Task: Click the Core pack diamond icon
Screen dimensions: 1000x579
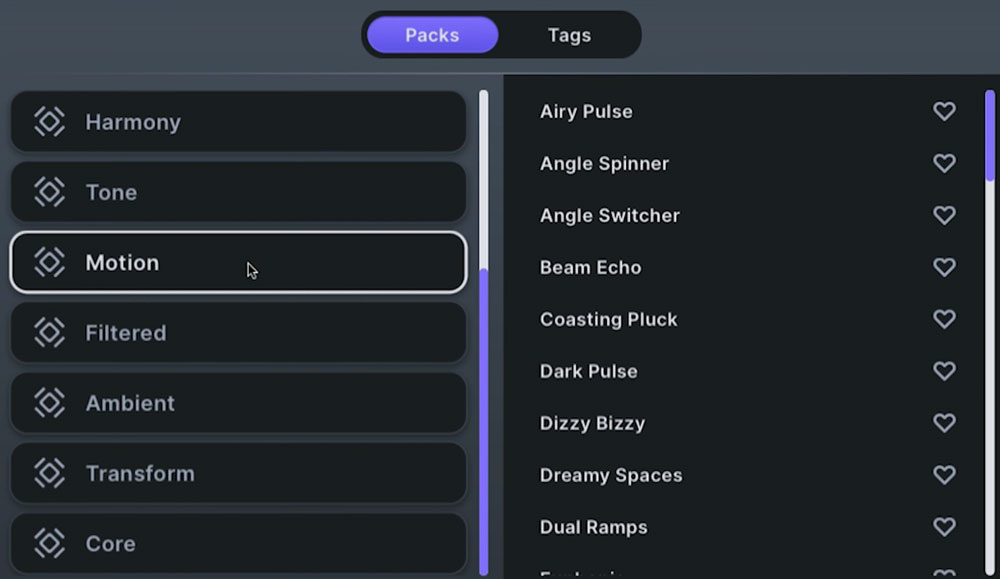Action: [x=49, y=543]
